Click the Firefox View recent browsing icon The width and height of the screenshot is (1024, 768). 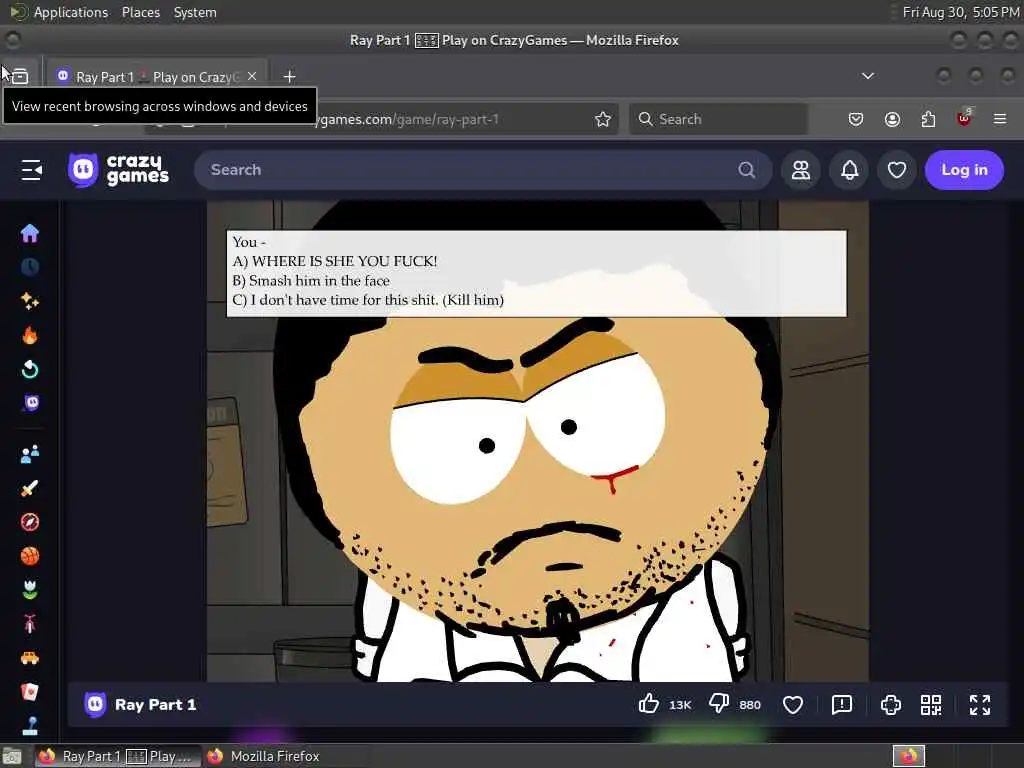[20, 76]
